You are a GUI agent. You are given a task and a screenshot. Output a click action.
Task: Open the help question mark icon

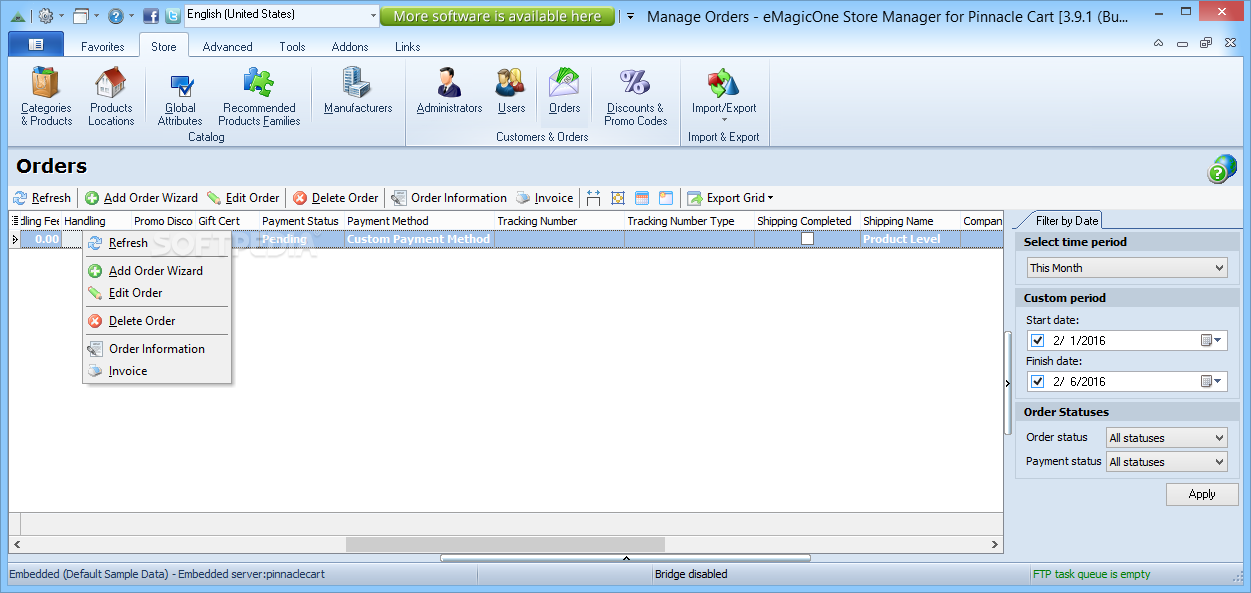(x=116, y=15)
